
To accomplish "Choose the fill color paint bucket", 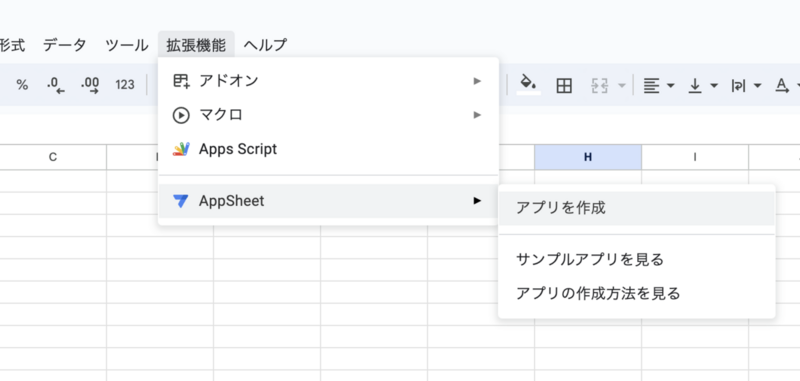I will coord(529,84).
